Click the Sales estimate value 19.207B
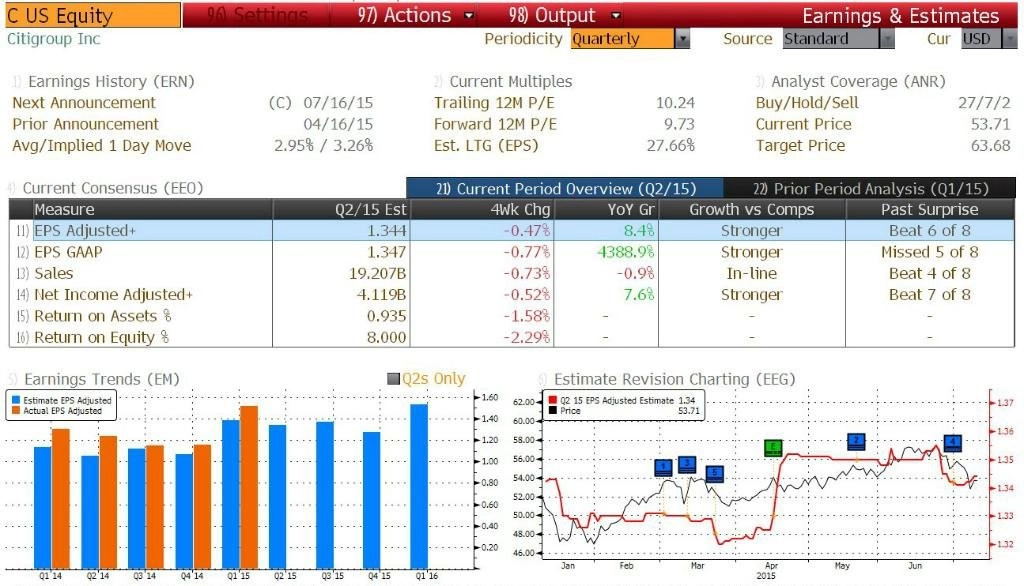The width and height of the screenshot is (1024, 586). (377, 274)
